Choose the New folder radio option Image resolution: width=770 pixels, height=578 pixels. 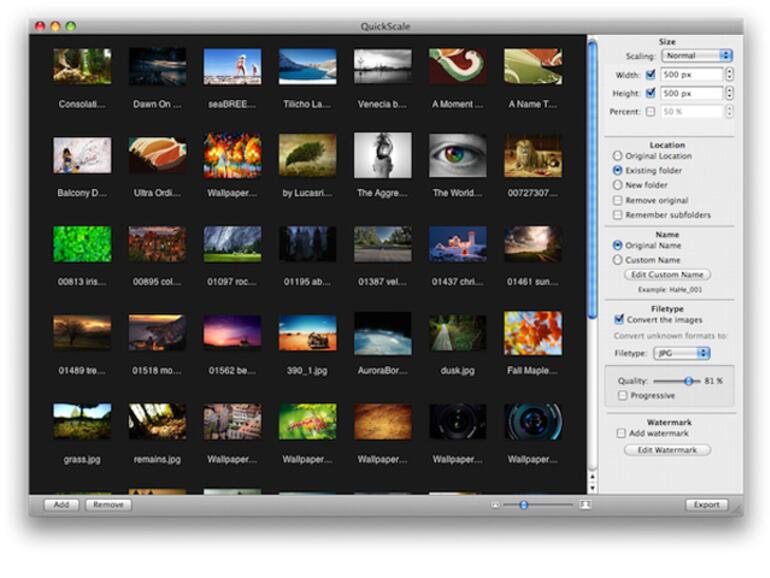click(617, 185)
